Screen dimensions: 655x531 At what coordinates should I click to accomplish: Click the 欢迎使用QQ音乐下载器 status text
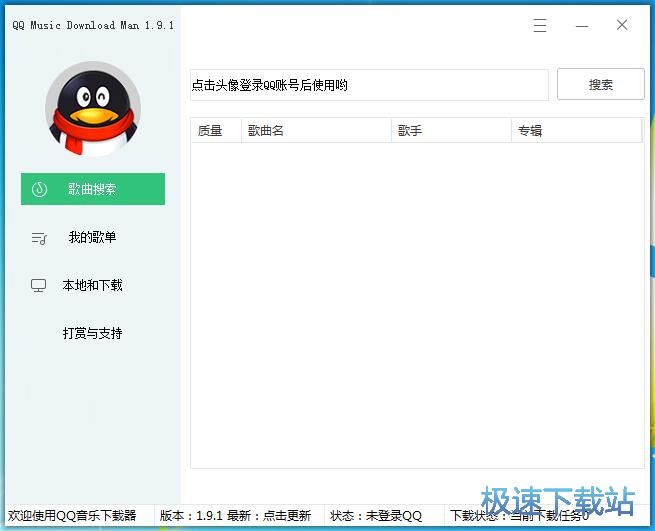72,516
